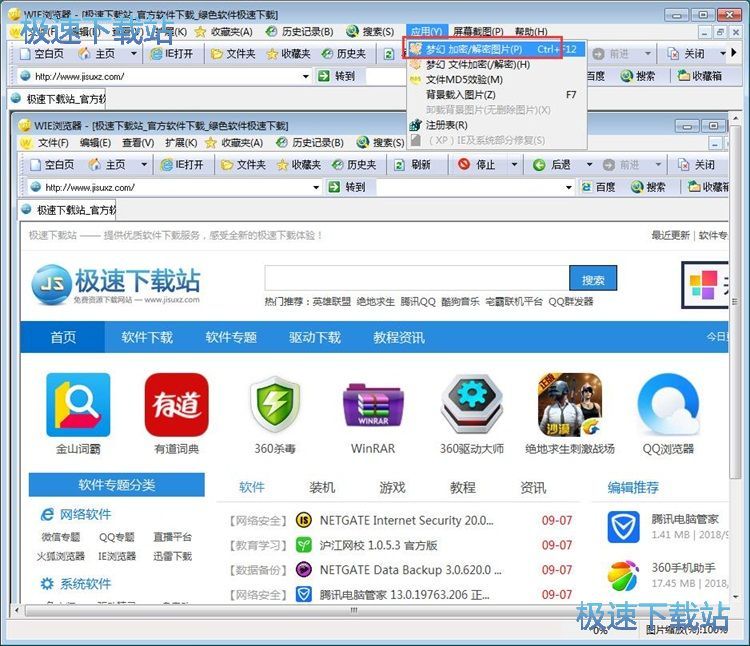The height and width of the screenshot is (646, 750).
Task: Open 查看(V) menu in inner window
Action: [x=138, y=142]
